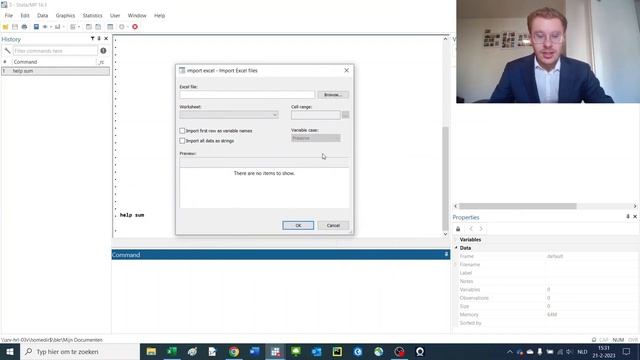This screenshot has height=360, width=640.
Task: Click the Viewer eye toolbar icon
Action: tap(45, 27)
